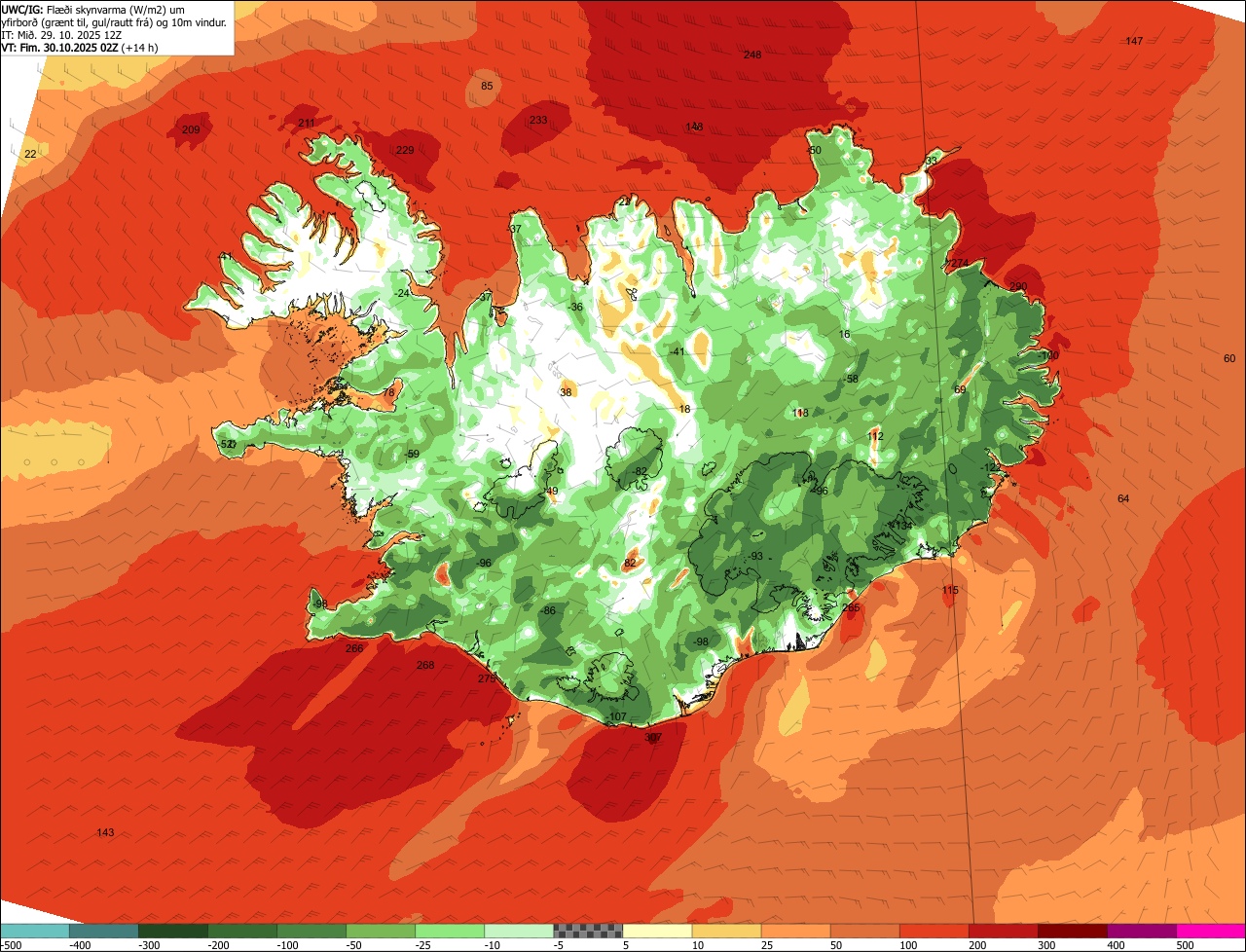Click the legend swatch between 200 and 300
The image size is (1246, 952).
1004,931
